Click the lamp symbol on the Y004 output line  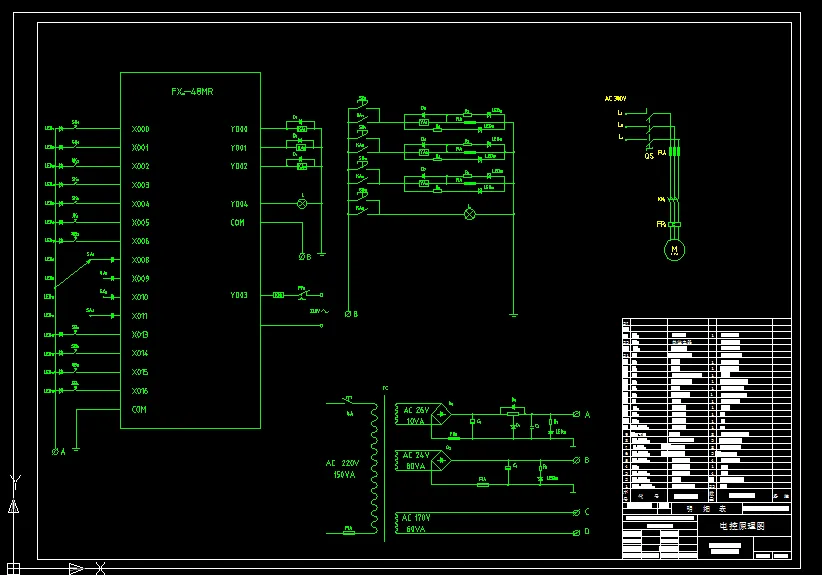[302, 204]
